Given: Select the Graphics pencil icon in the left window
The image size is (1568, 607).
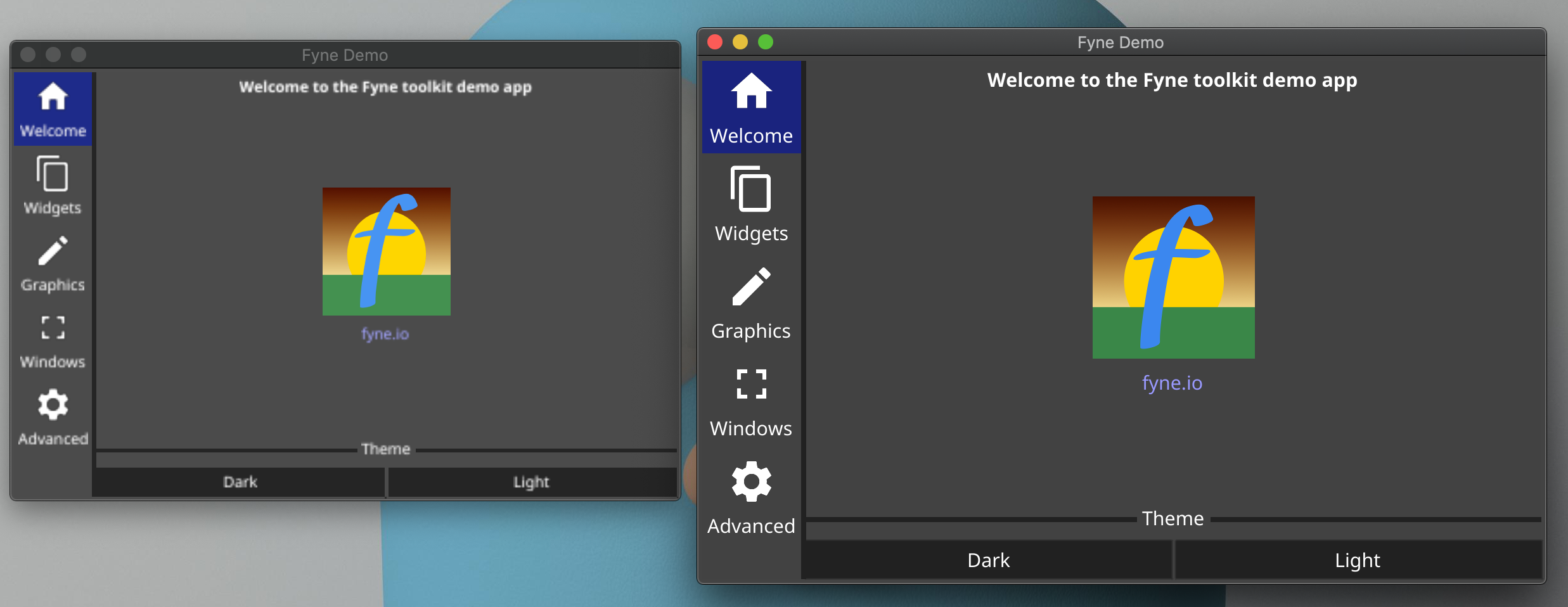Looking at the screenshot, I should 53,251.
